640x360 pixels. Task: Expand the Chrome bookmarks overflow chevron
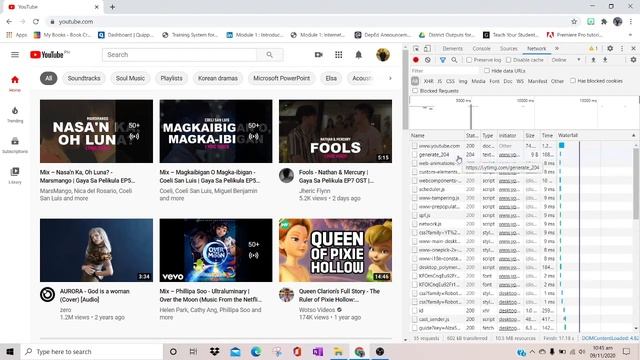630,35
